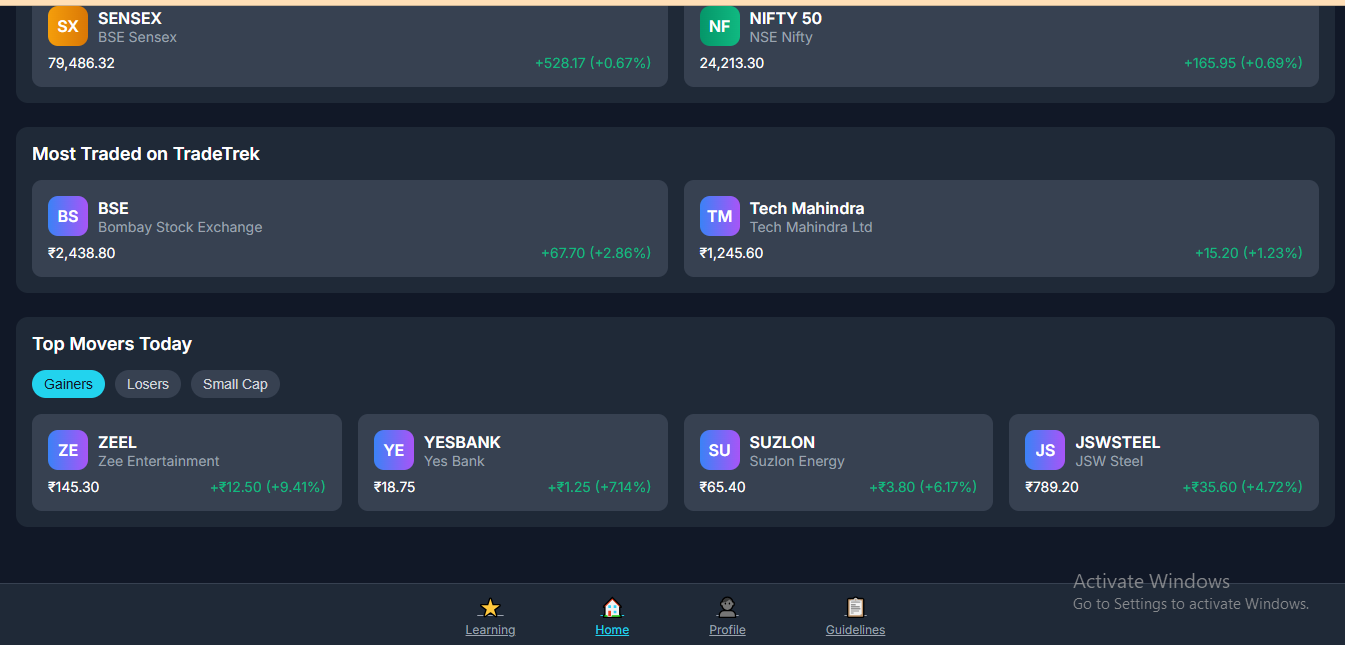Open the Learning link in bottom navigation

(x=490, y=630)
